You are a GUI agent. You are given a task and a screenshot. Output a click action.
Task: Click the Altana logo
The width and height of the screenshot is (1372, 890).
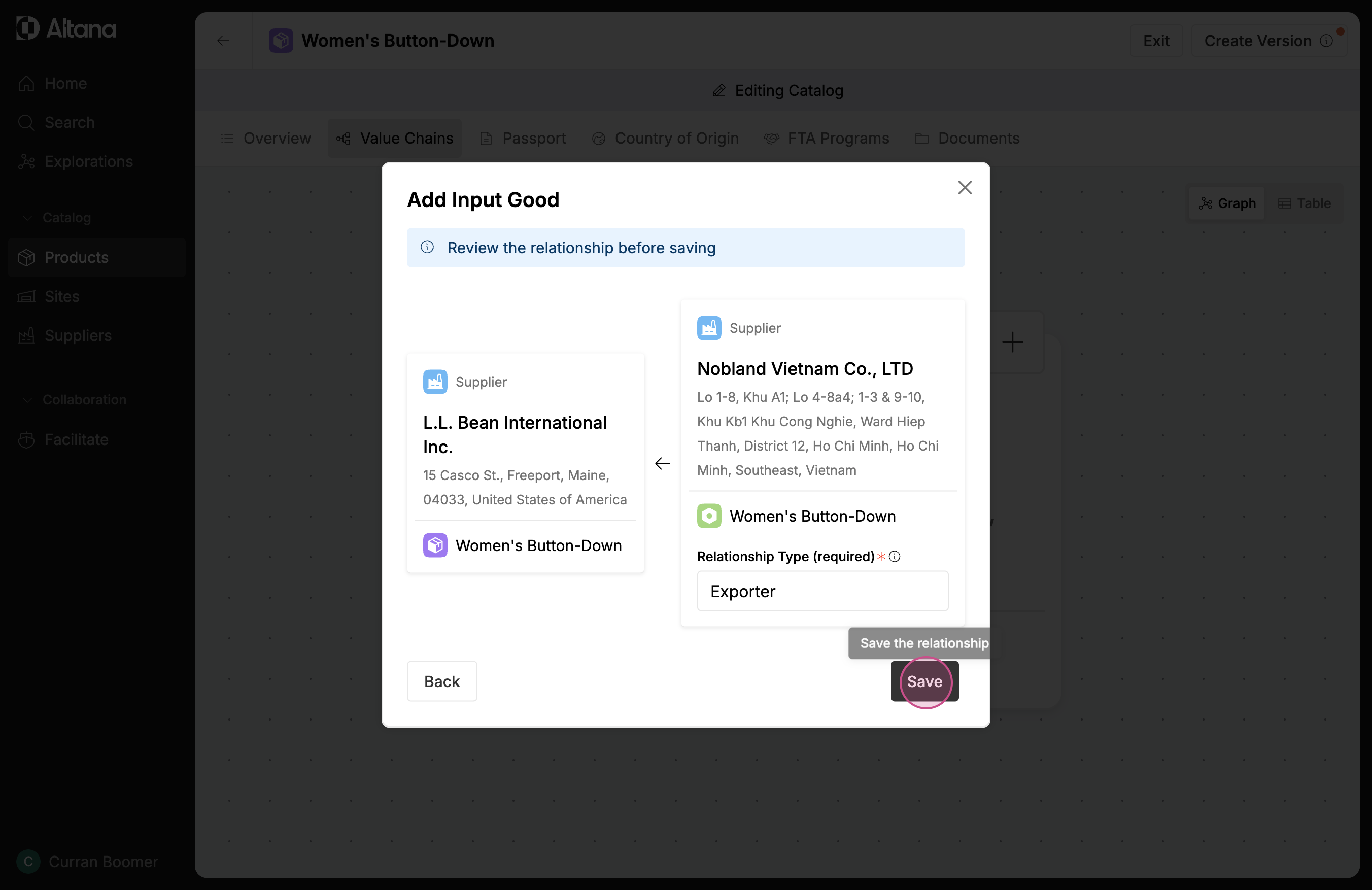66,28
